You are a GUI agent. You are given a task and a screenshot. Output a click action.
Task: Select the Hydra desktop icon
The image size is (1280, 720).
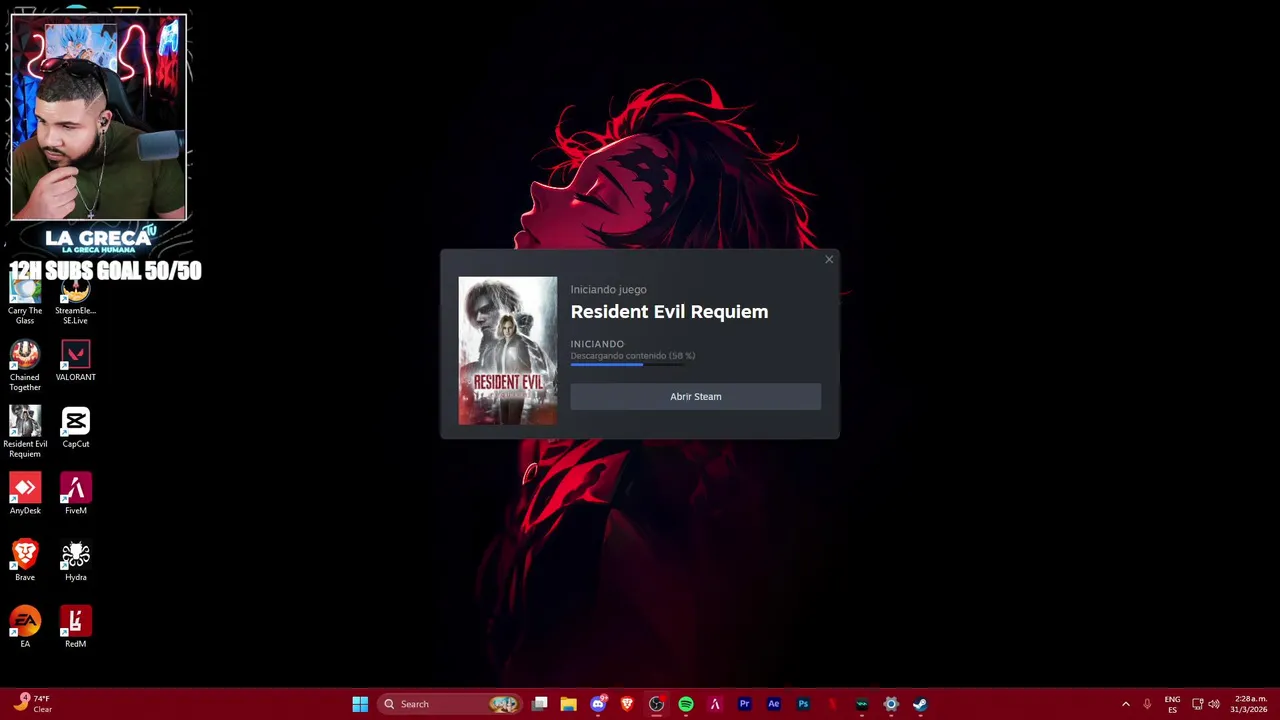tap(76, 561)
